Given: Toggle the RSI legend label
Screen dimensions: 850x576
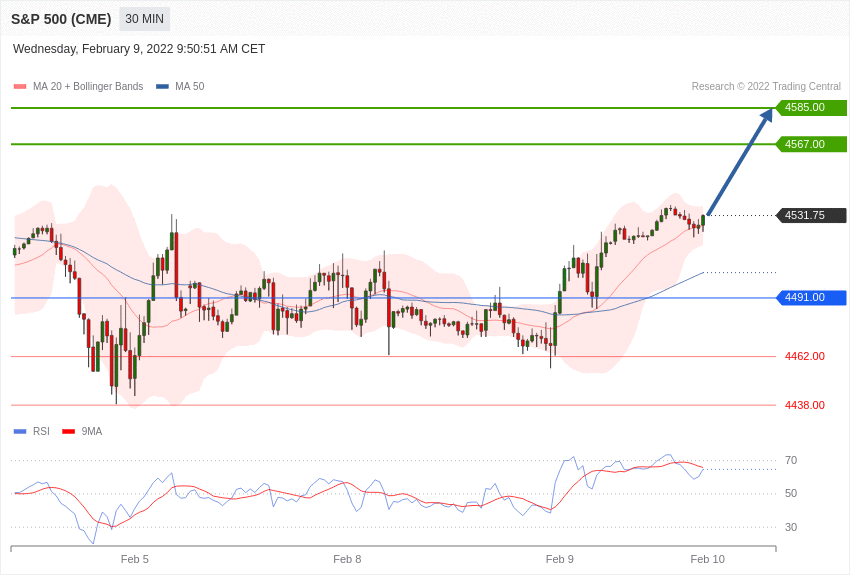Looking at the screenshot, I should tap(41, 432).
